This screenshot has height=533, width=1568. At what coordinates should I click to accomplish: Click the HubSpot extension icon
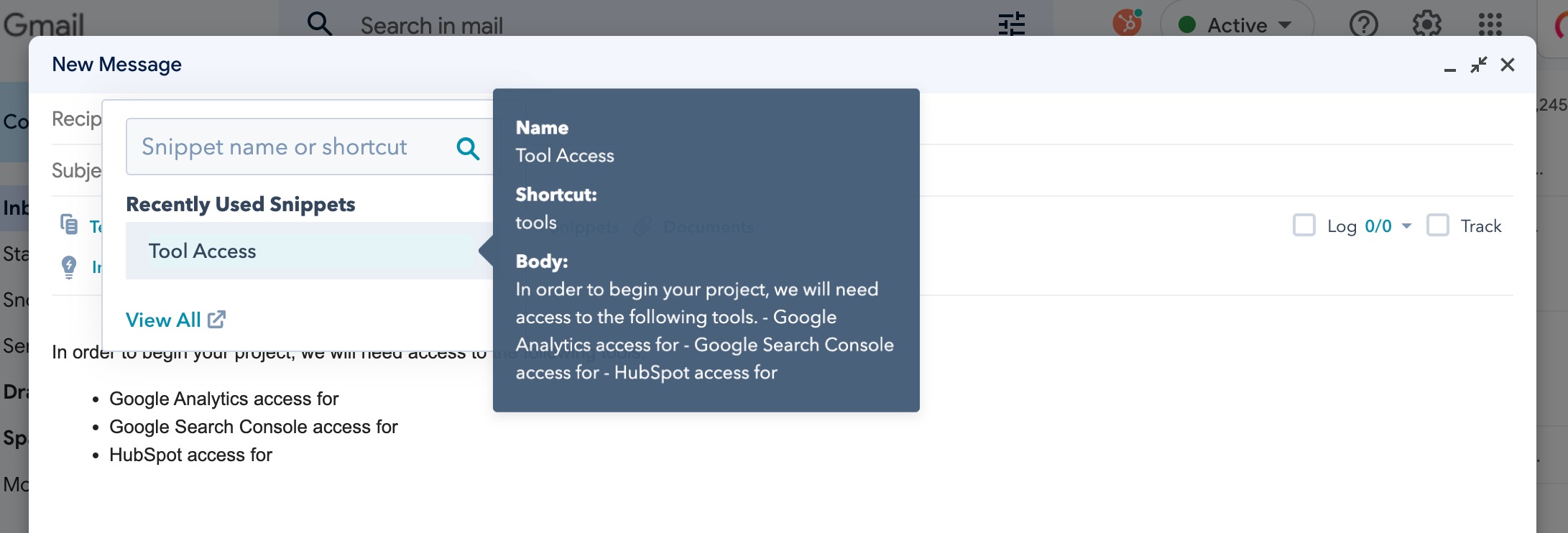pyautogui.click(x=1127, y=23)
